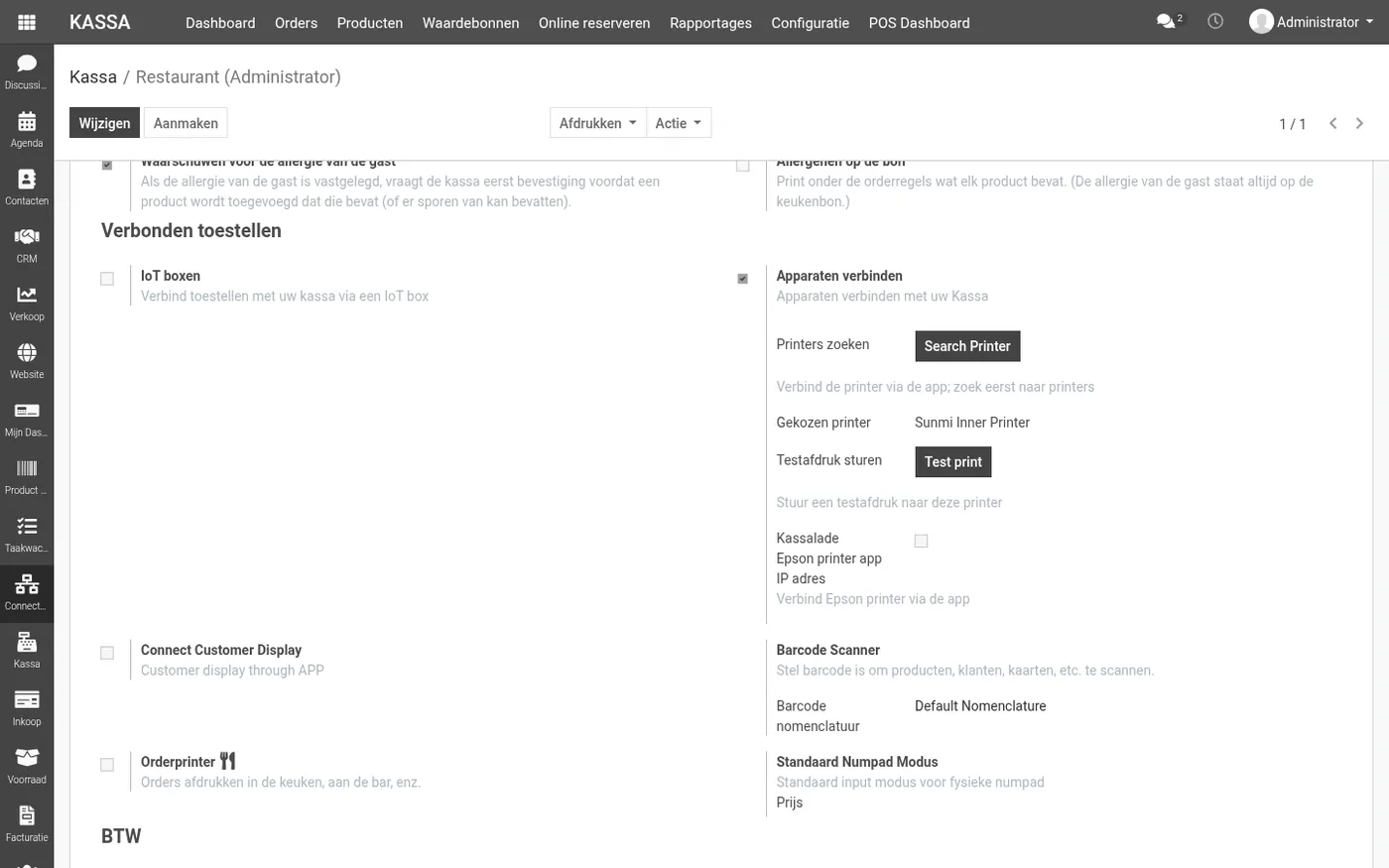Open Facturatie invoicing app
The width and height of the screenshot is (1389, 868).
pyautogui.click(x=27, y=824)
